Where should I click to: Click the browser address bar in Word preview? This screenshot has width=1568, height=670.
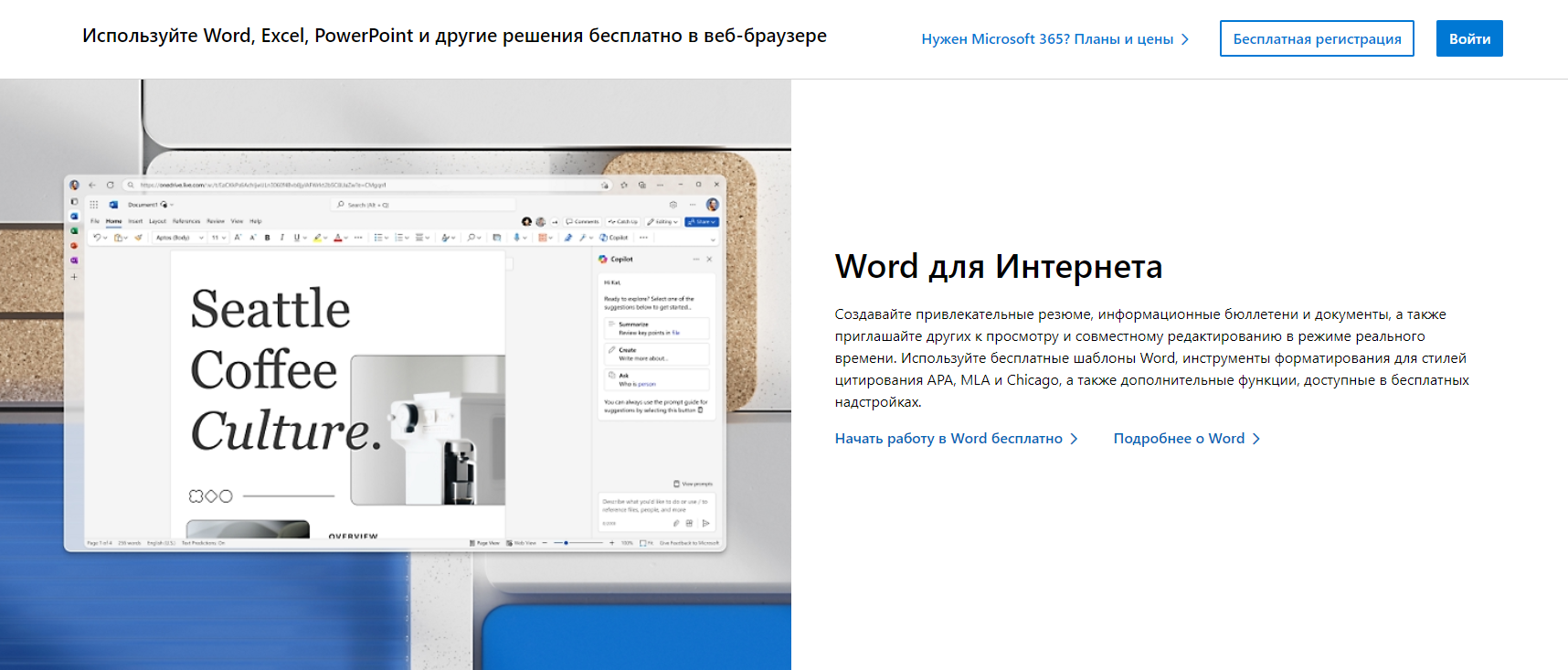click(368, 185)
